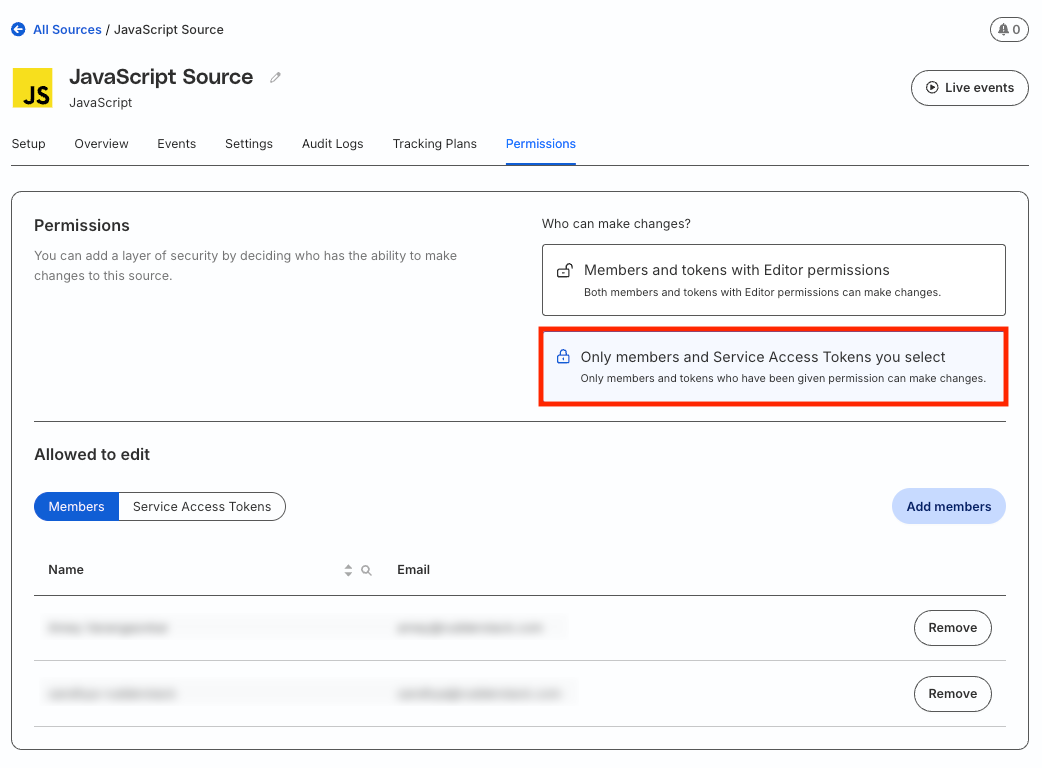
Task: Click the JS source logo
Action: point(33,88)
